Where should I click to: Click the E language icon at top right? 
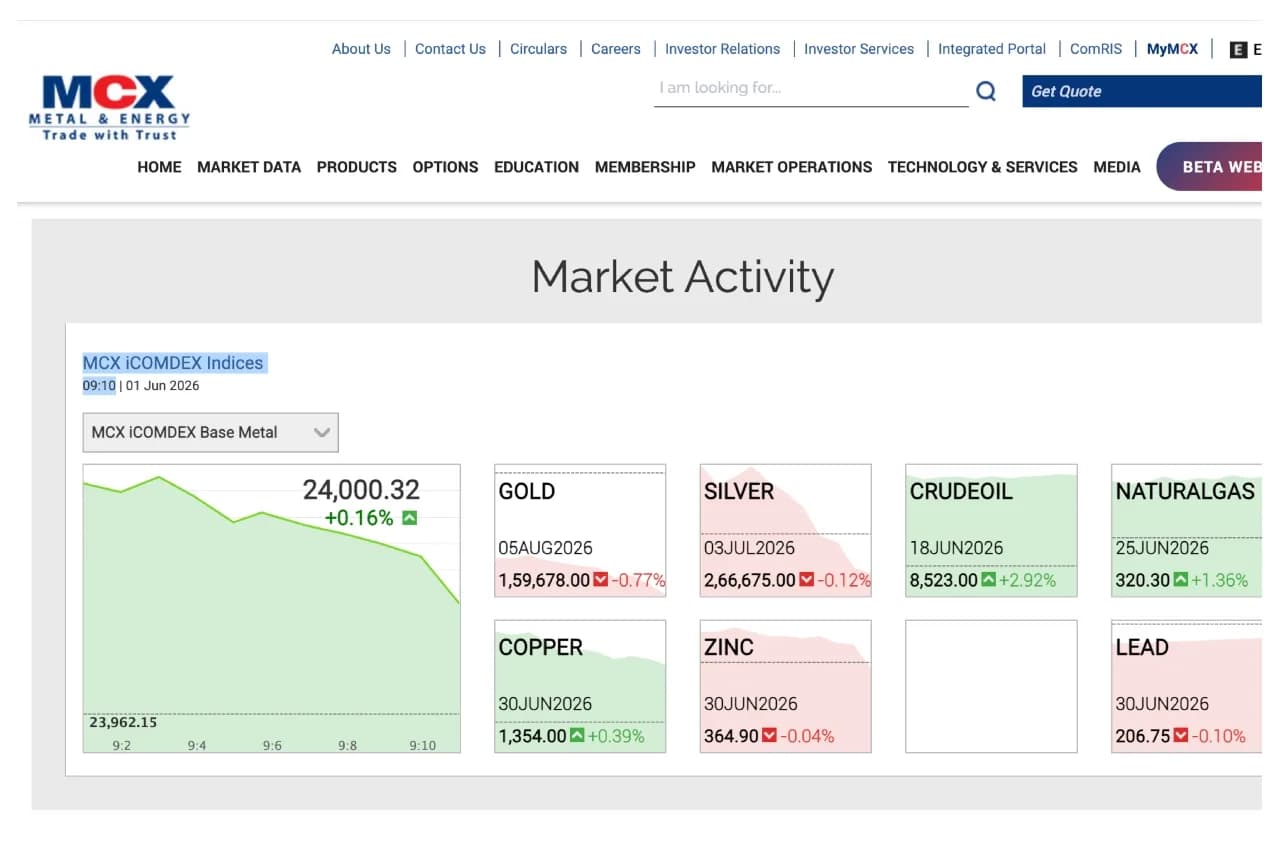(1238, 49)
